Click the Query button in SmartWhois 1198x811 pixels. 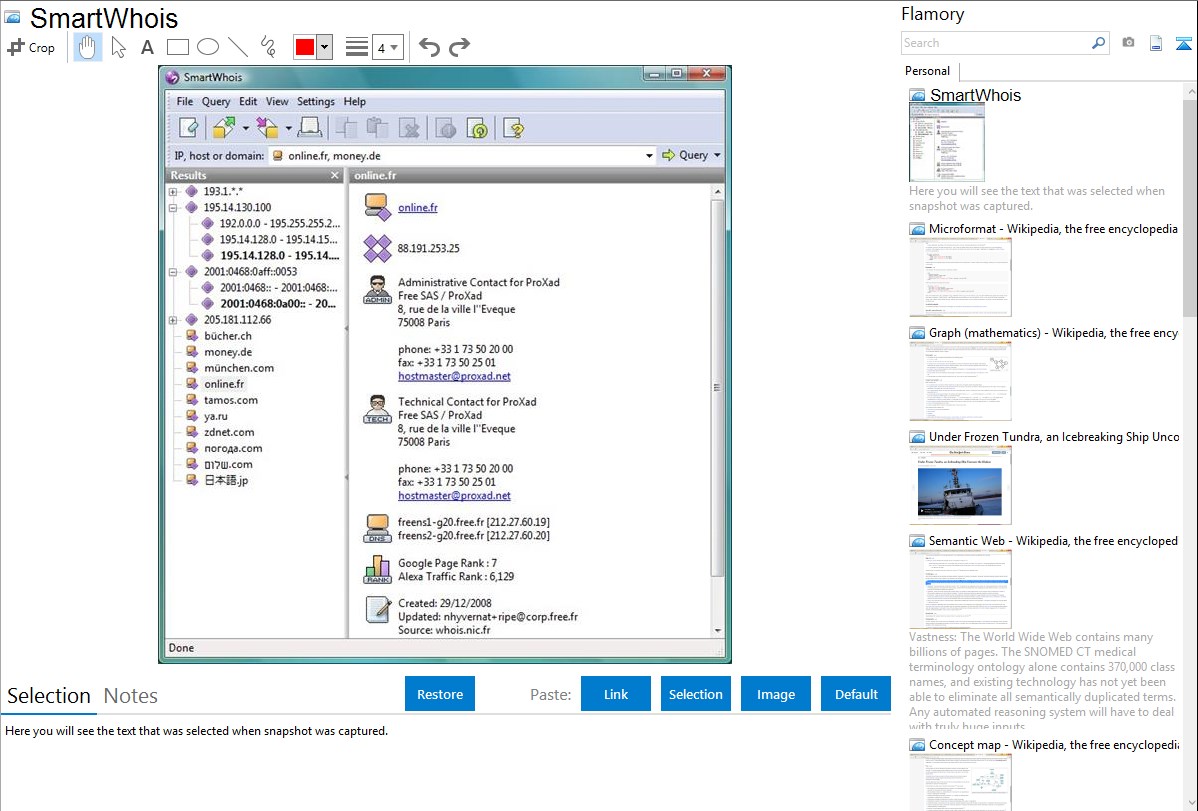[x=685, y=155]
